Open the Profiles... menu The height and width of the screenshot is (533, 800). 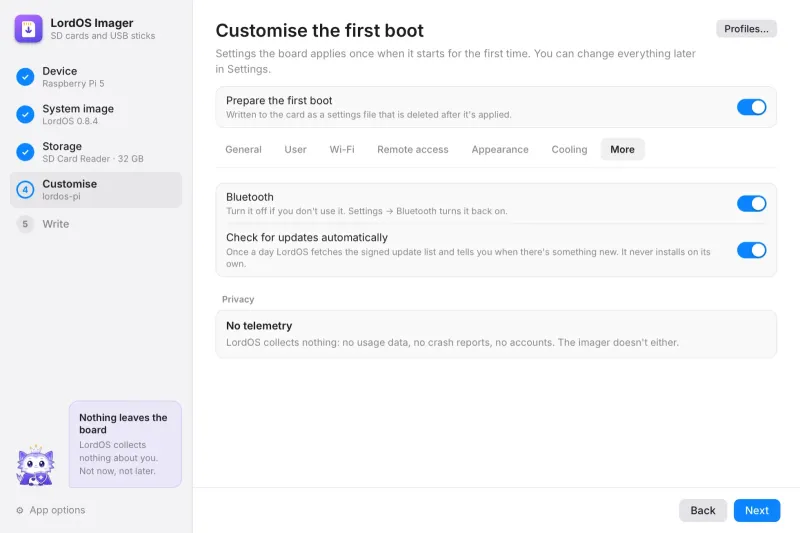pos(746,29)
